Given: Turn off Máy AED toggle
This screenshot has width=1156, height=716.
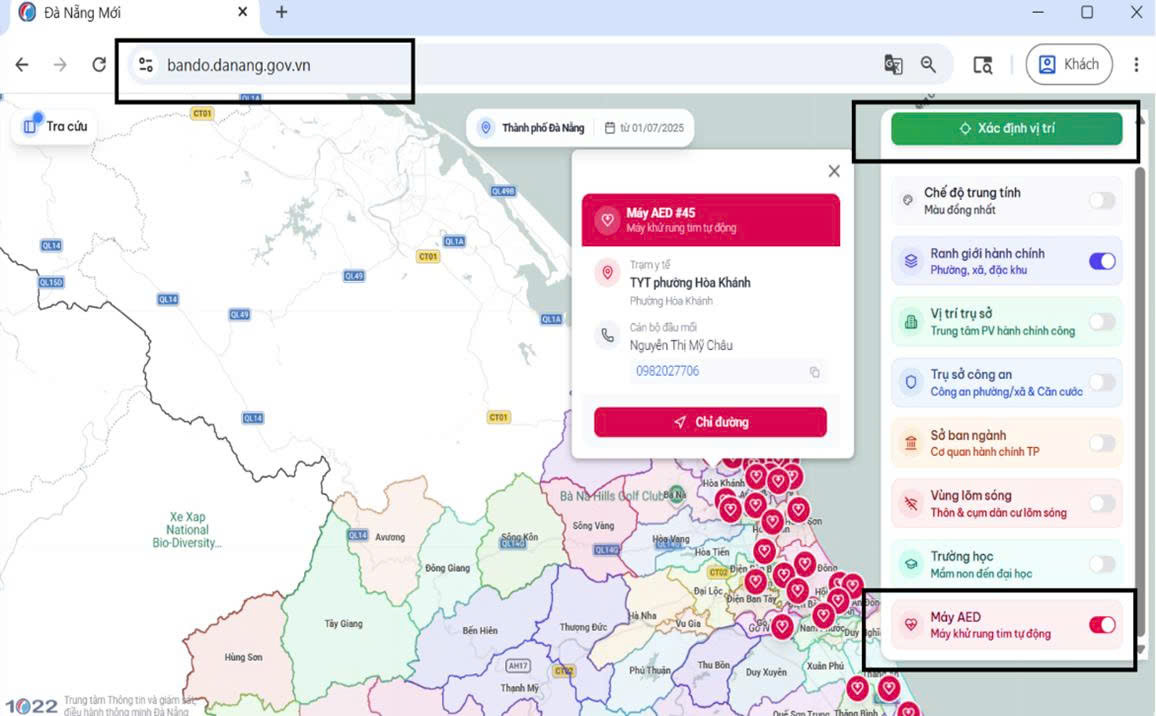Looking at the screenshot, I should (1102, 625).
